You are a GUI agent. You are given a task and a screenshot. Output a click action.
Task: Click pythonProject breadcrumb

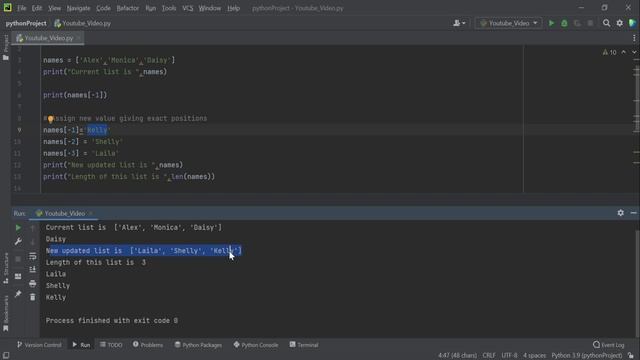click(26, 23)
